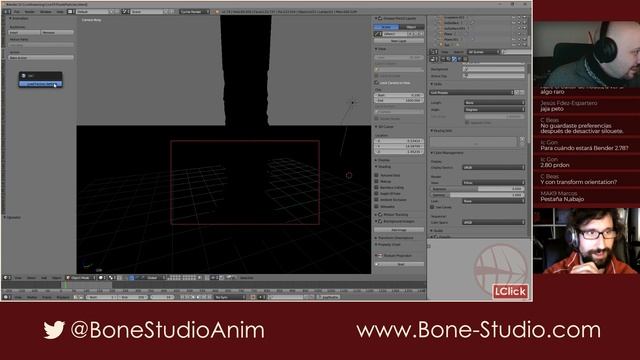
Task: Collapse the View panel in the properties region
Action: [381, 49]
